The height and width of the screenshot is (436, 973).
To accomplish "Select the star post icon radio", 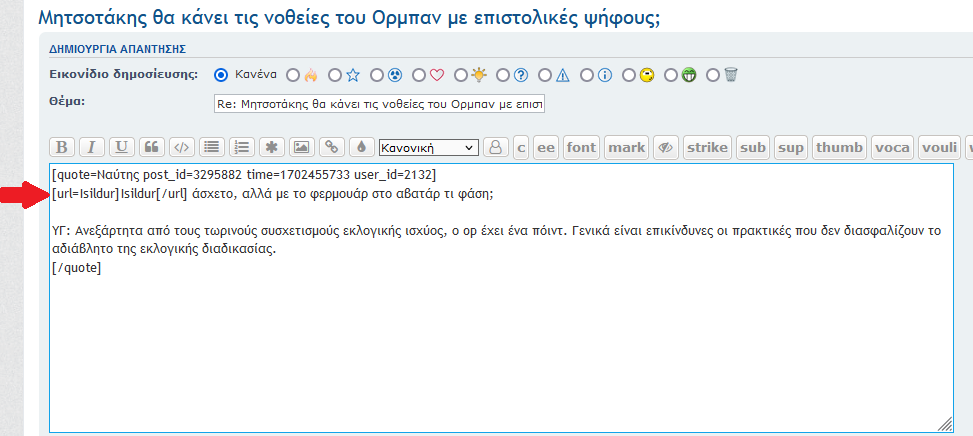I will [334, 75].
